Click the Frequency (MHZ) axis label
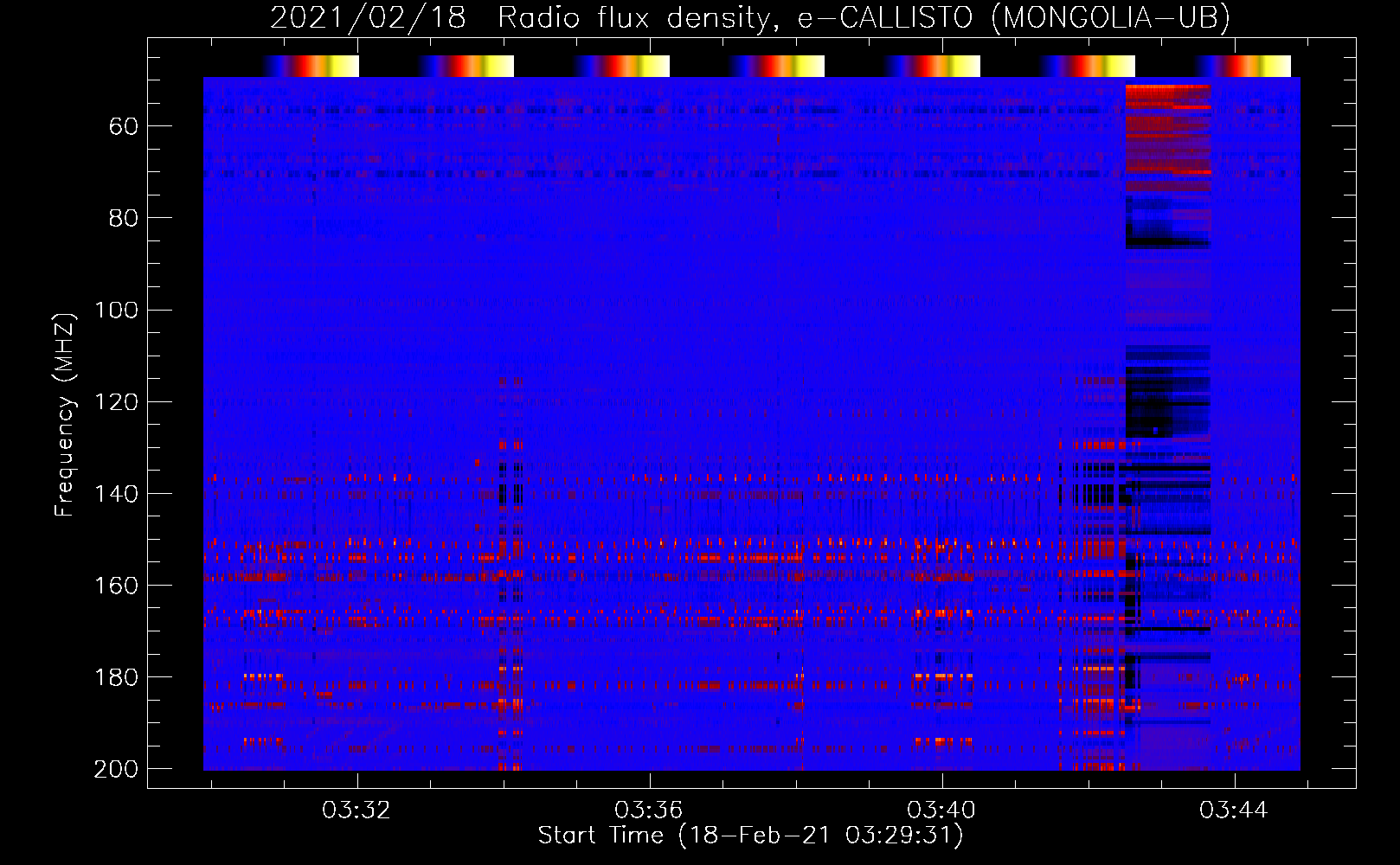The height and width of the screenshot is (865, 1400). tap(65, 414)
